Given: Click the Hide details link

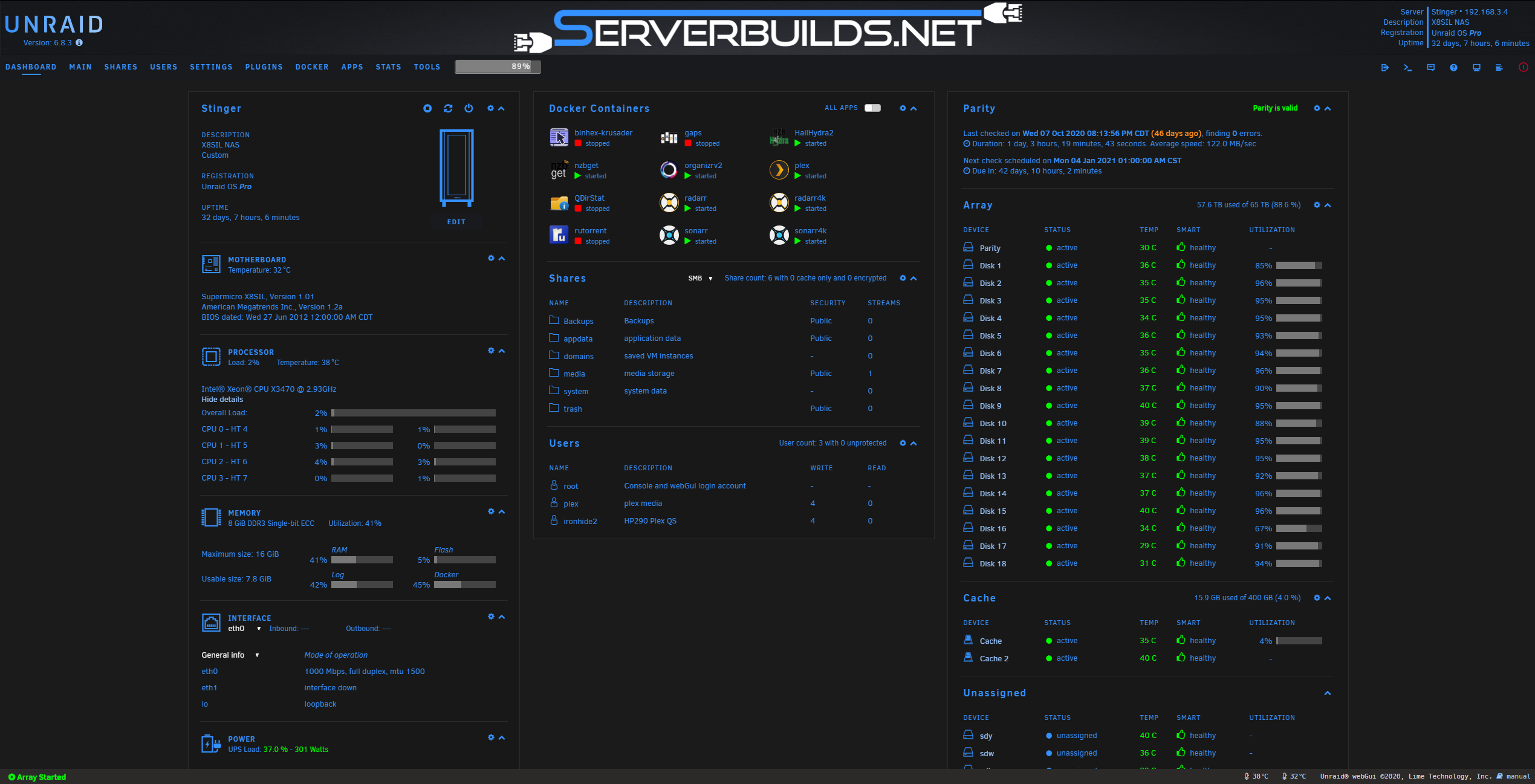Looking at the screenshot, I should [x=222, y=400].
